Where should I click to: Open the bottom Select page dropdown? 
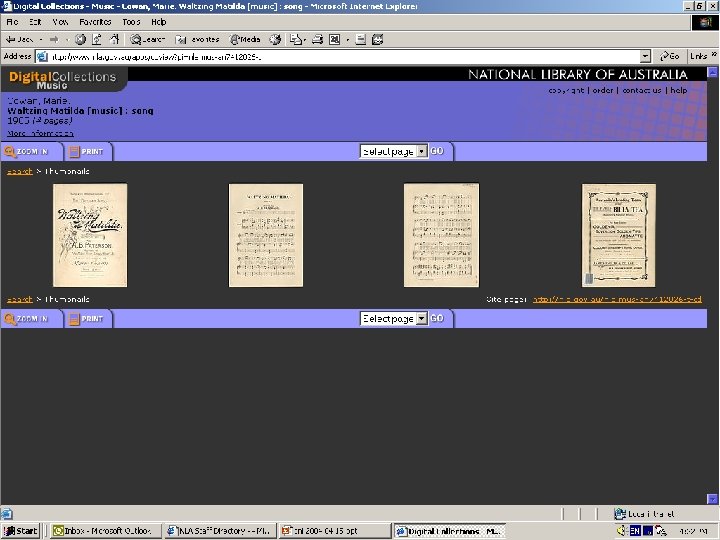click(394, 319)
